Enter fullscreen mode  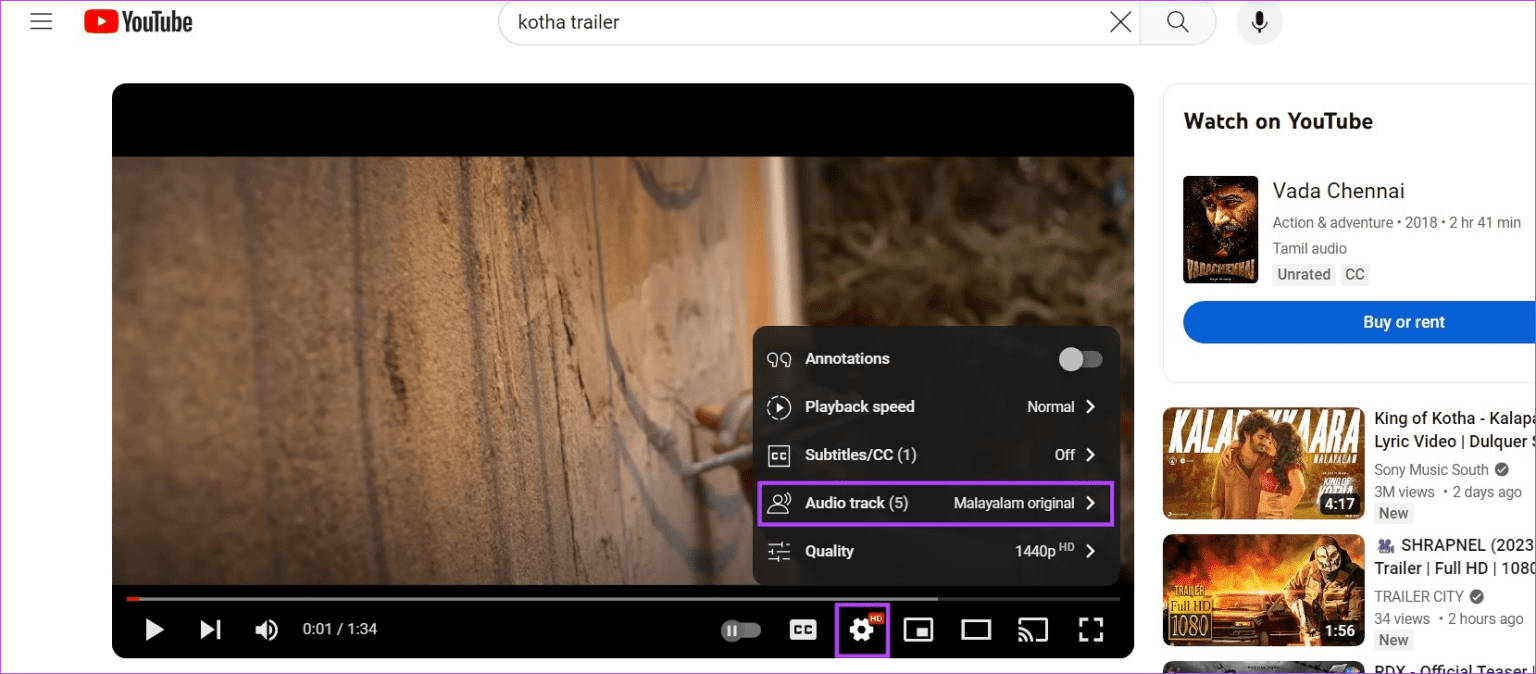[x=1091, y=630]
